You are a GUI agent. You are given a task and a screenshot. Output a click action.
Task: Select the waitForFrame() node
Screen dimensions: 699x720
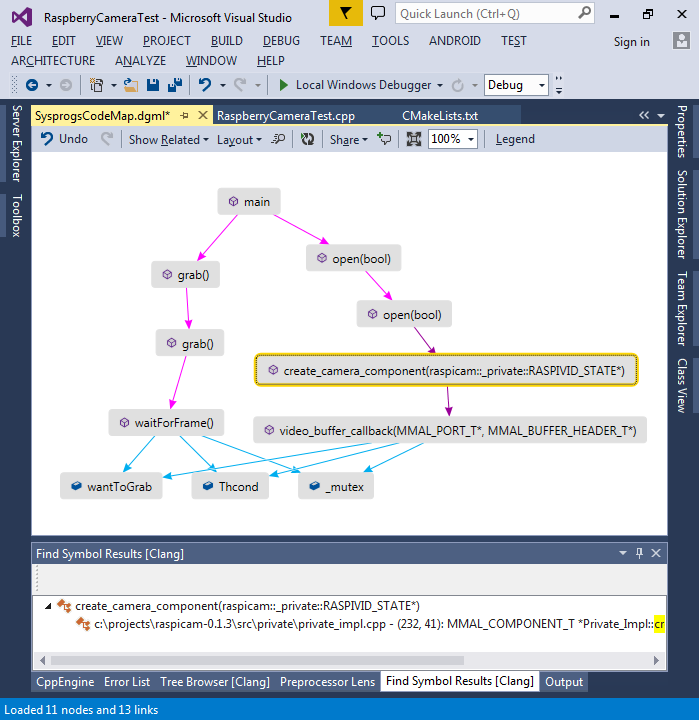[166, 422]
